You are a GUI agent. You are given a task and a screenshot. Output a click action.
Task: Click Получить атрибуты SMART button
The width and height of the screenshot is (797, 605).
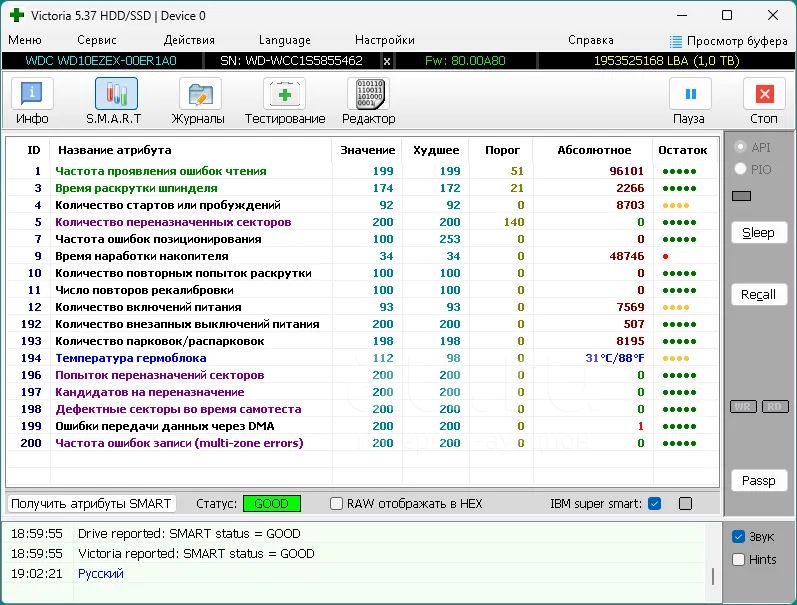point(91,503)
